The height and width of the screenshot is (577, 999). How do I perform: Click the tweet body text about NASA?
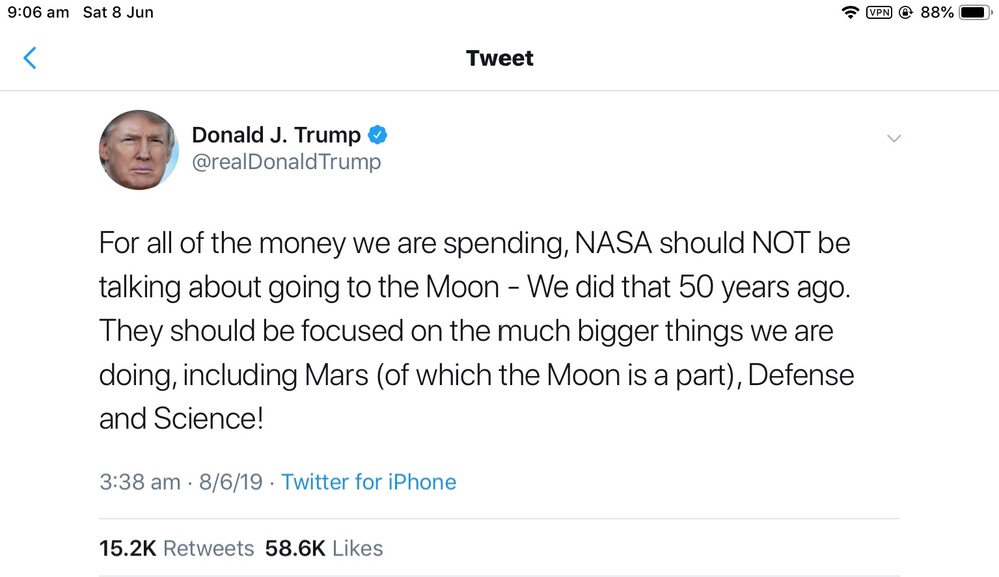[x=476, y=329]
